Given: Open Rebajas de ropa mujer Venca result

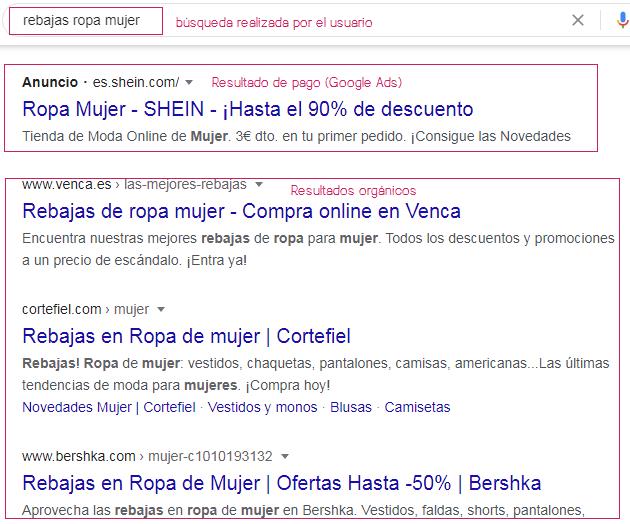Looking at the screenshot, I should pos(241,211).
